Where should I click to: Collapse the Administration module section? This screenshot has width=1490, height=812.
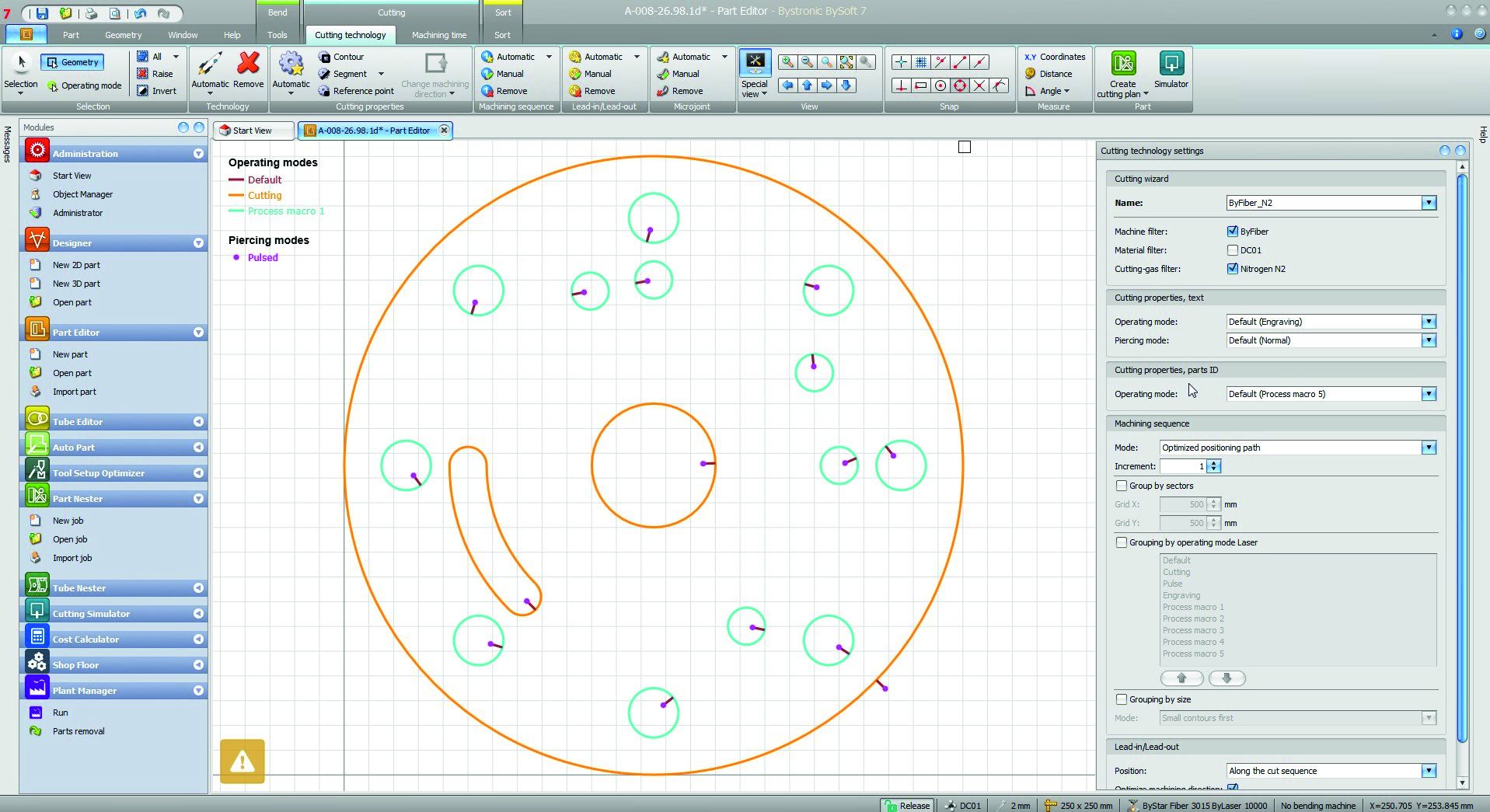pos(198,154)
